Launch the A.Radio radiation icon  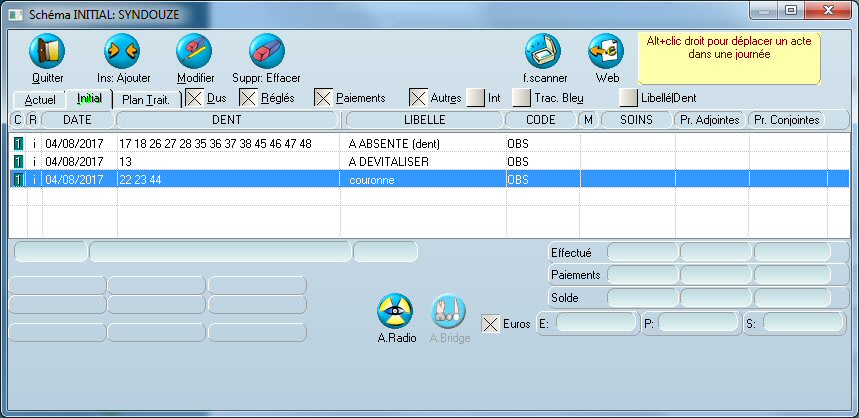(x=395, y=311)
